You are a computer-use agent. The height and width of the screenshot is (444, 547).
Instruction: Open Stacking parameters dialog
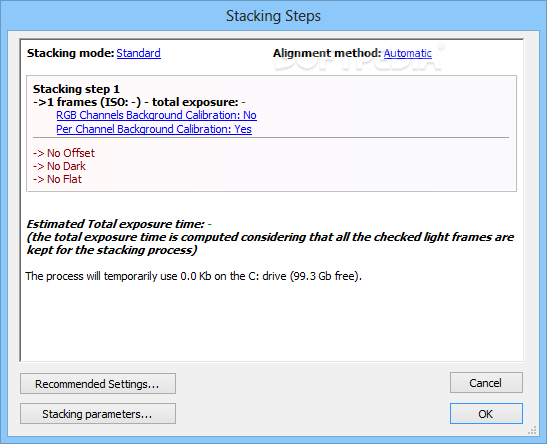click(98, 414)
